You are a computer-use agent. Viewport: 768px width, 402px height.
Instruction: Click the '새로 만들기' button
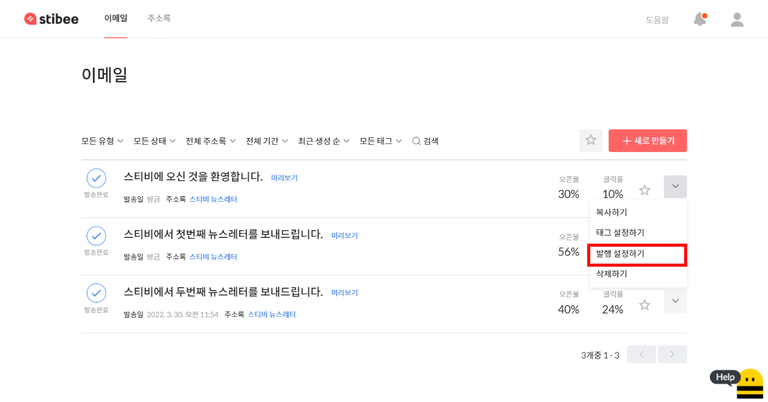647,141
